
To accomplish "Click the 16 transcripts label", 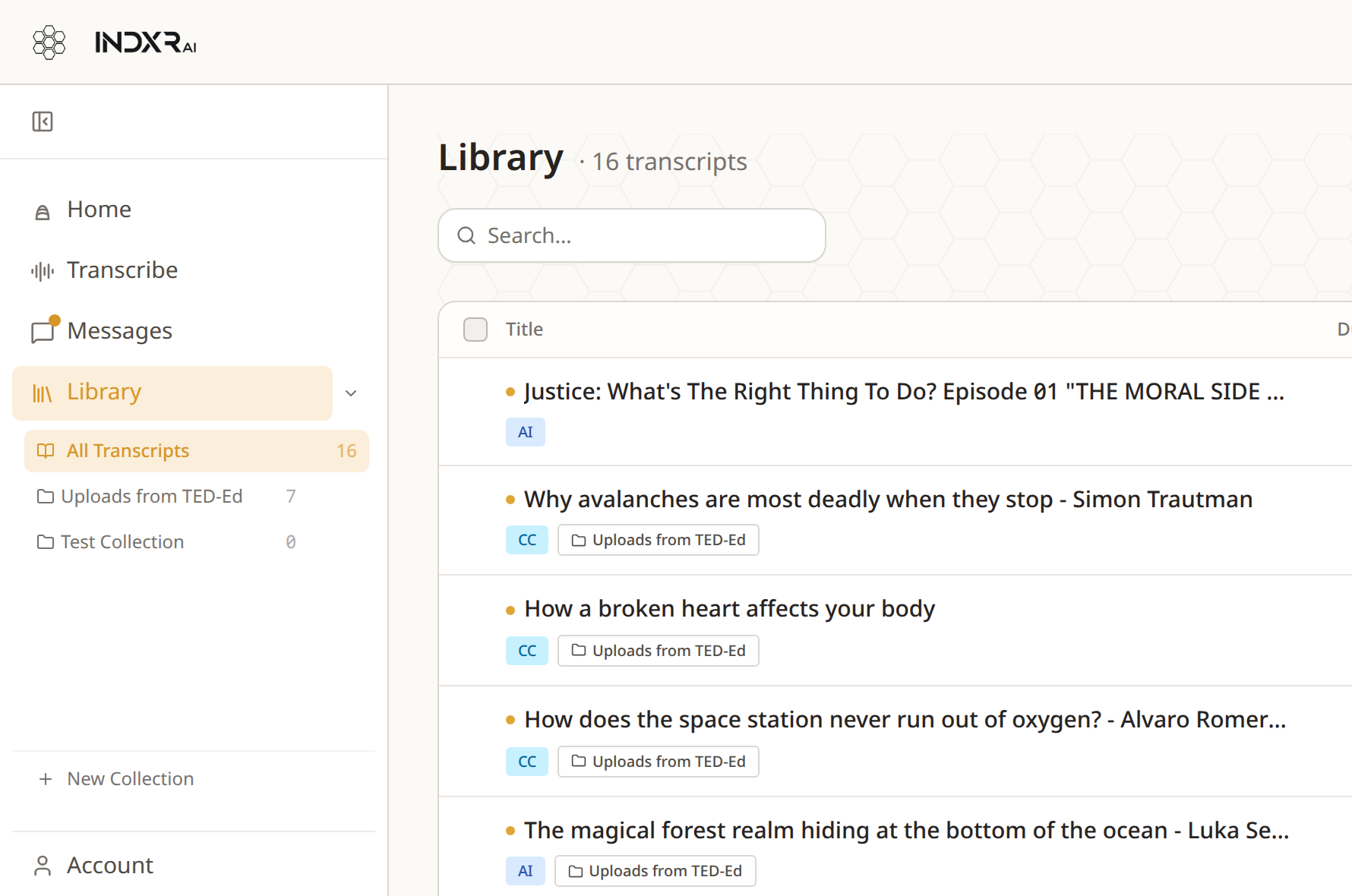I will pyautogui.click(x=669, y=162).
